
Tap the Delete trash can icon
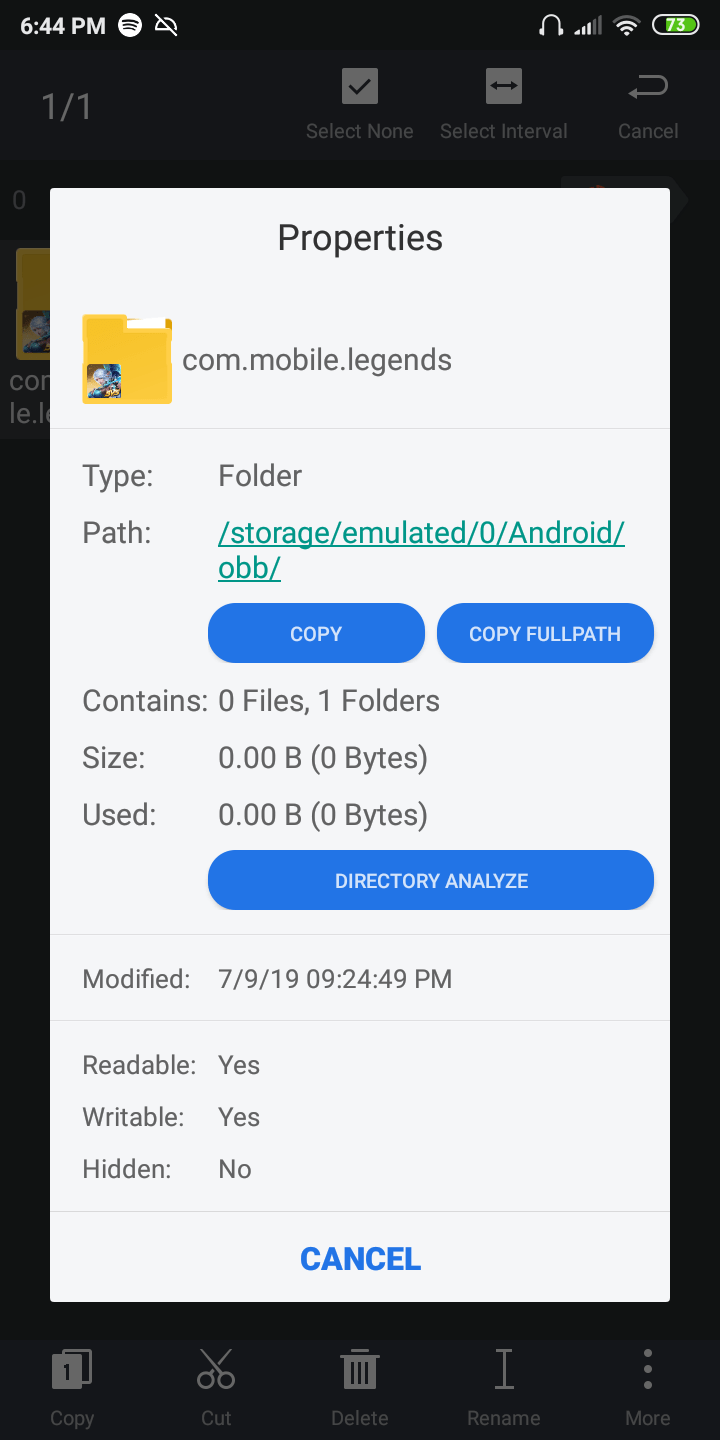click(x=360, y=1369)
